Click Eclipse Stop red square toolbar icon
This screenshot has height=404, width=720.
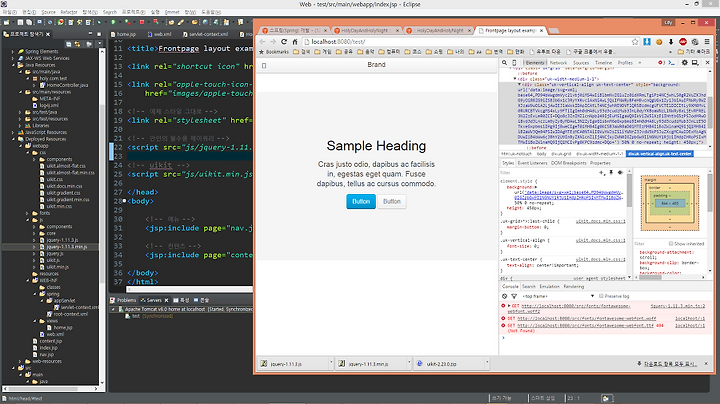coord(142,22)
